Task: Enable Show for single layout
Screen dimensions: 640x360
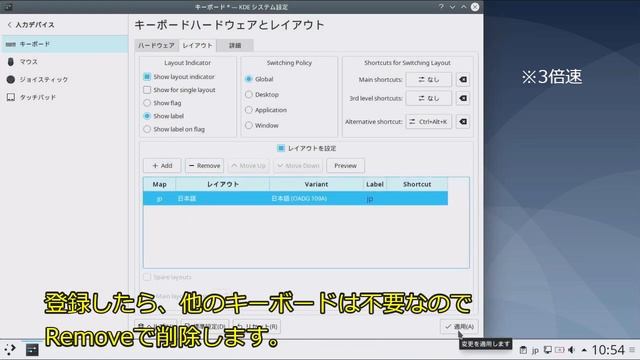Action: [147, 90]
